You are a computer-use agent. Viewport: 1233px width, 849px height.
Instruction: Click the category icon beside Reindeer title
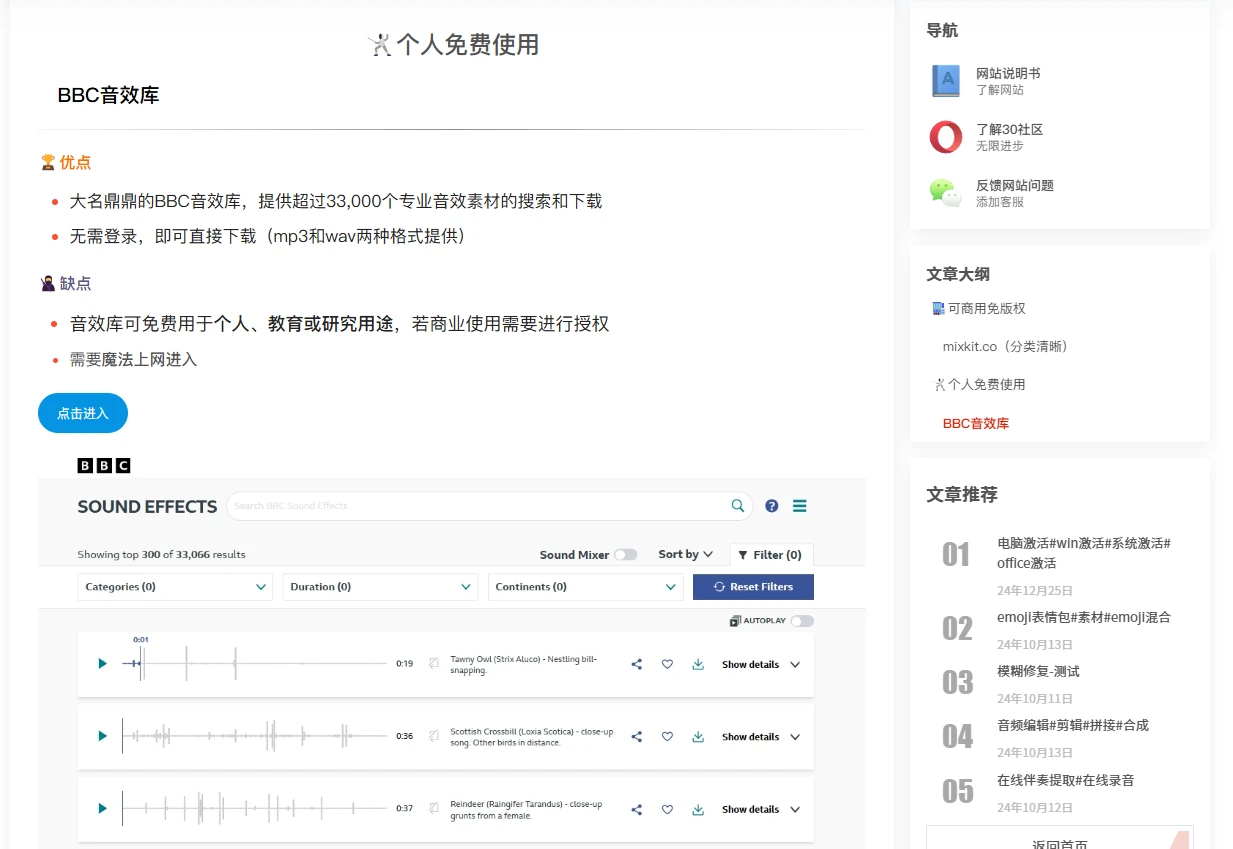(435, 808)
